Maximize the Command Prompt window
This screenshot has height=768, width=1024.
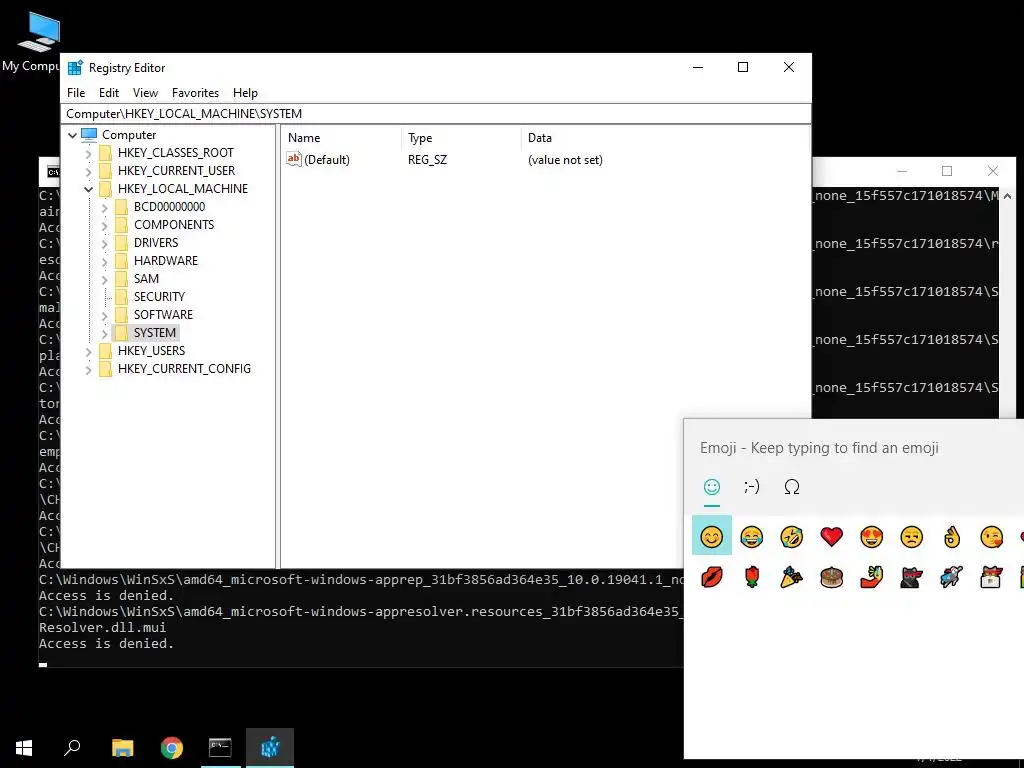tap(947, 171)
